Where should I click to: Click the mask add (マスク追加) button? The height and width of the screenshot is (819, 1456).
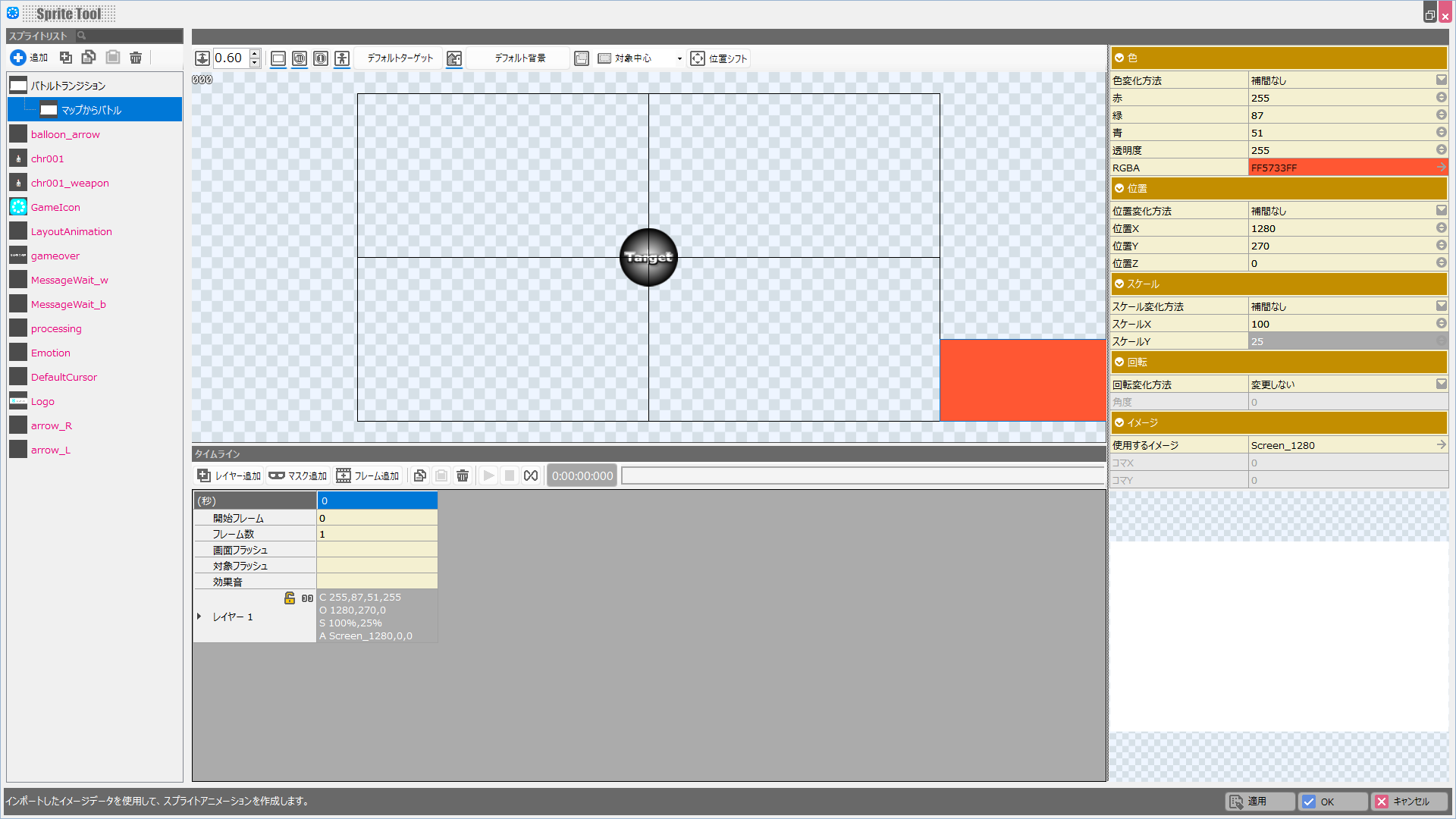pyautogui.click(x=298, y=475)
